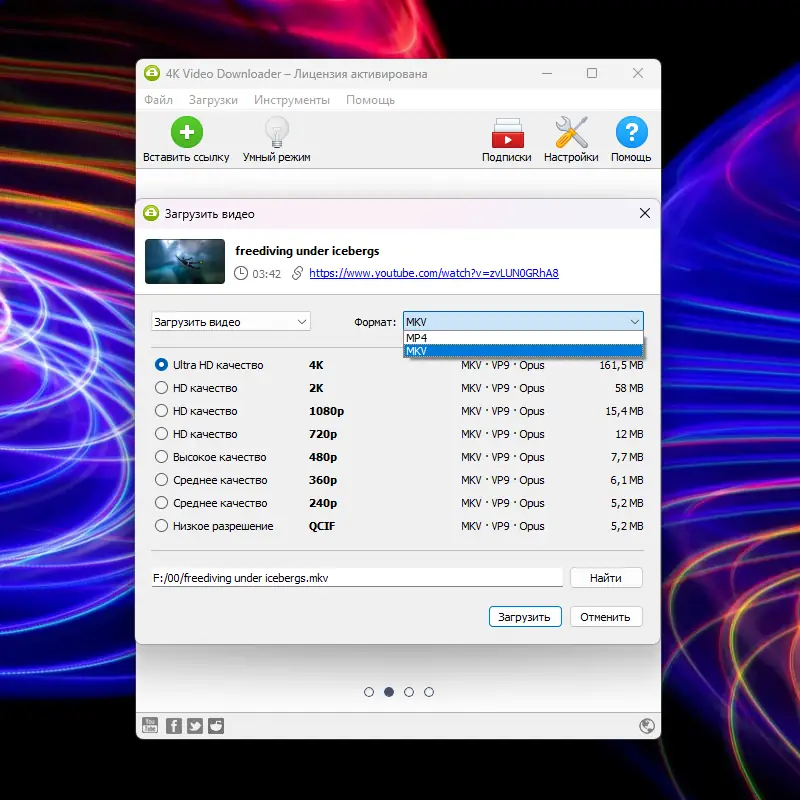Choose highlighted MKV in format list
This screenshot has height=800, width=800.
pyautogui.click(x=523, y=351)
